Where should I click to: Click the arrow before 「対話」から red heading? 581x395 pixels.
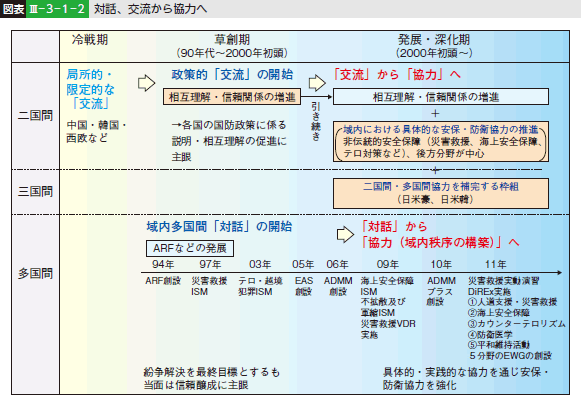(x=345, y=235)
